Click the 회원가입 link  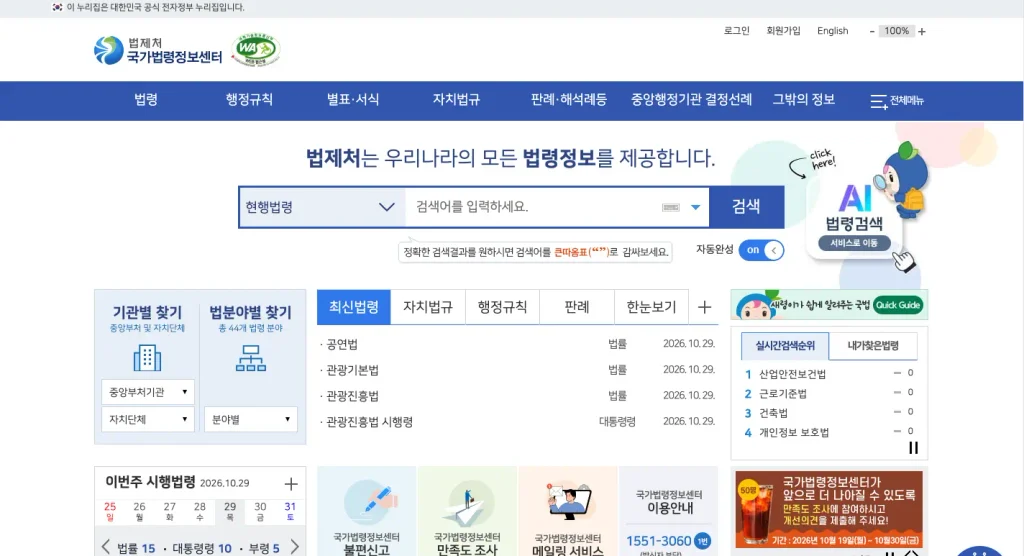tap(783, 31)
